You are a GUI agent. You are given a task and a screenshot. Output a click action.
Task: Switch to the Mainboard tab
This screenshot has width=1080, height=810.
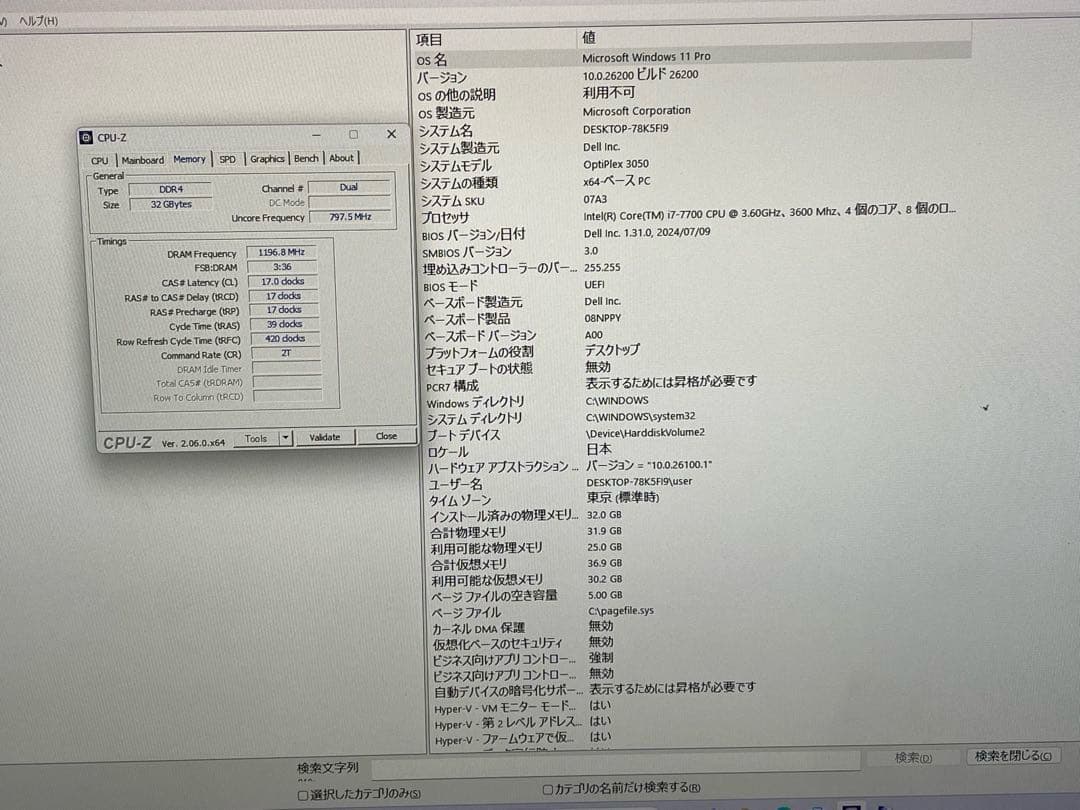pos(143,160)
